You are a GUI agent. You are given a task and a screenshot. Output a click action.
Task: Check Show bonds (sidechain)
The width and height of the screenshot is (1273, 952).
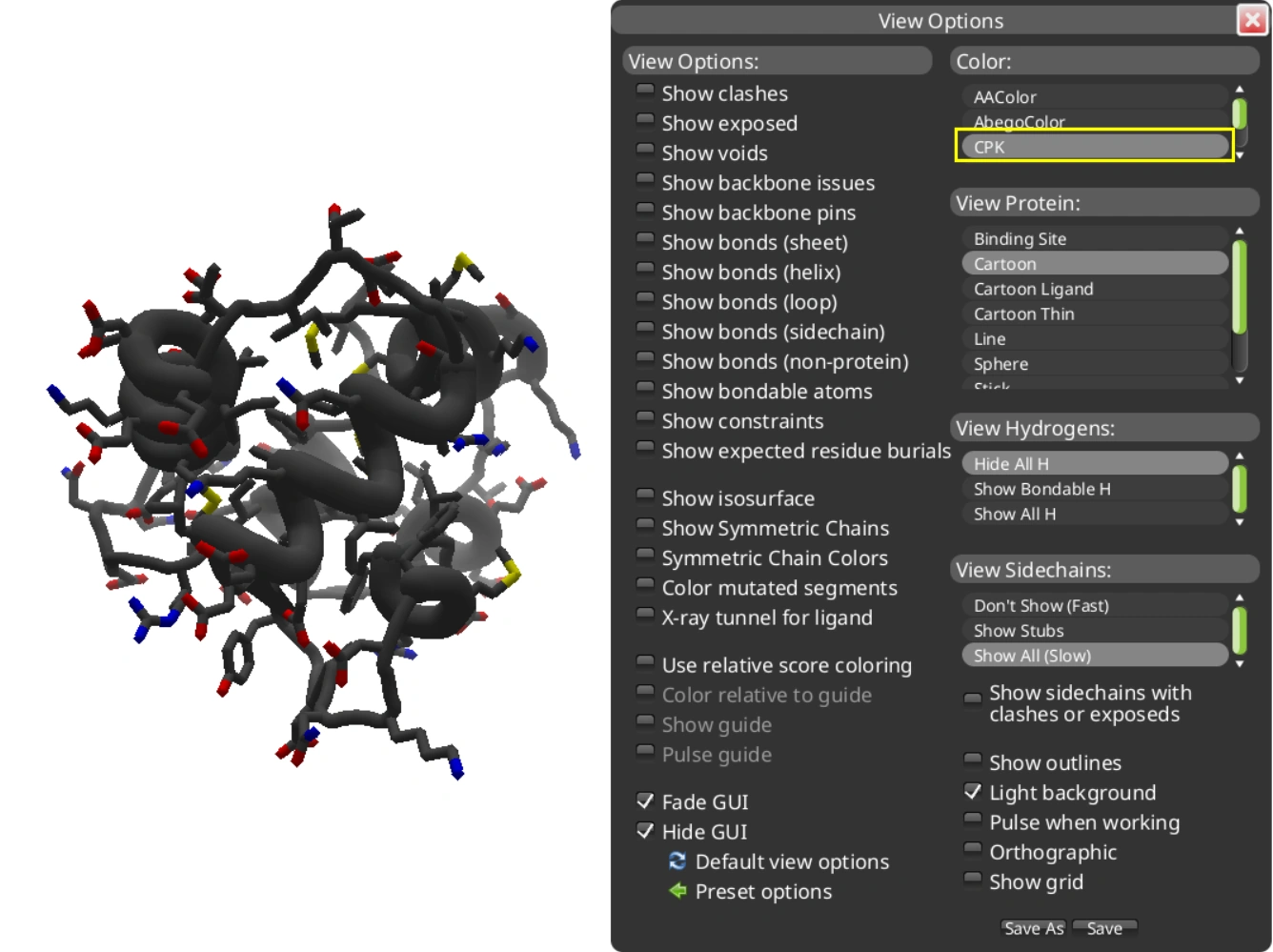[645, 330]
